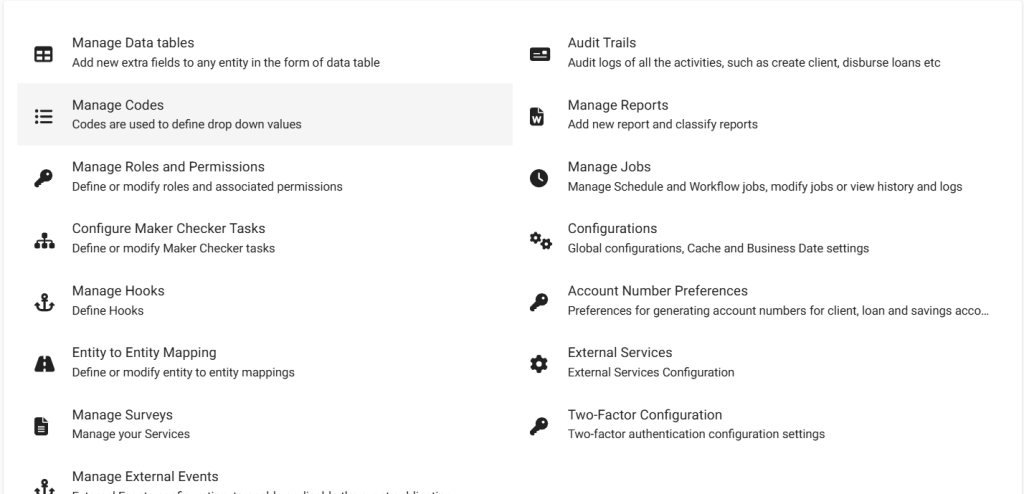Viewport: 1024px width, 494px height.
Task: Click the list icon next to Manage Codes
Action: click(x=44, y=116)
